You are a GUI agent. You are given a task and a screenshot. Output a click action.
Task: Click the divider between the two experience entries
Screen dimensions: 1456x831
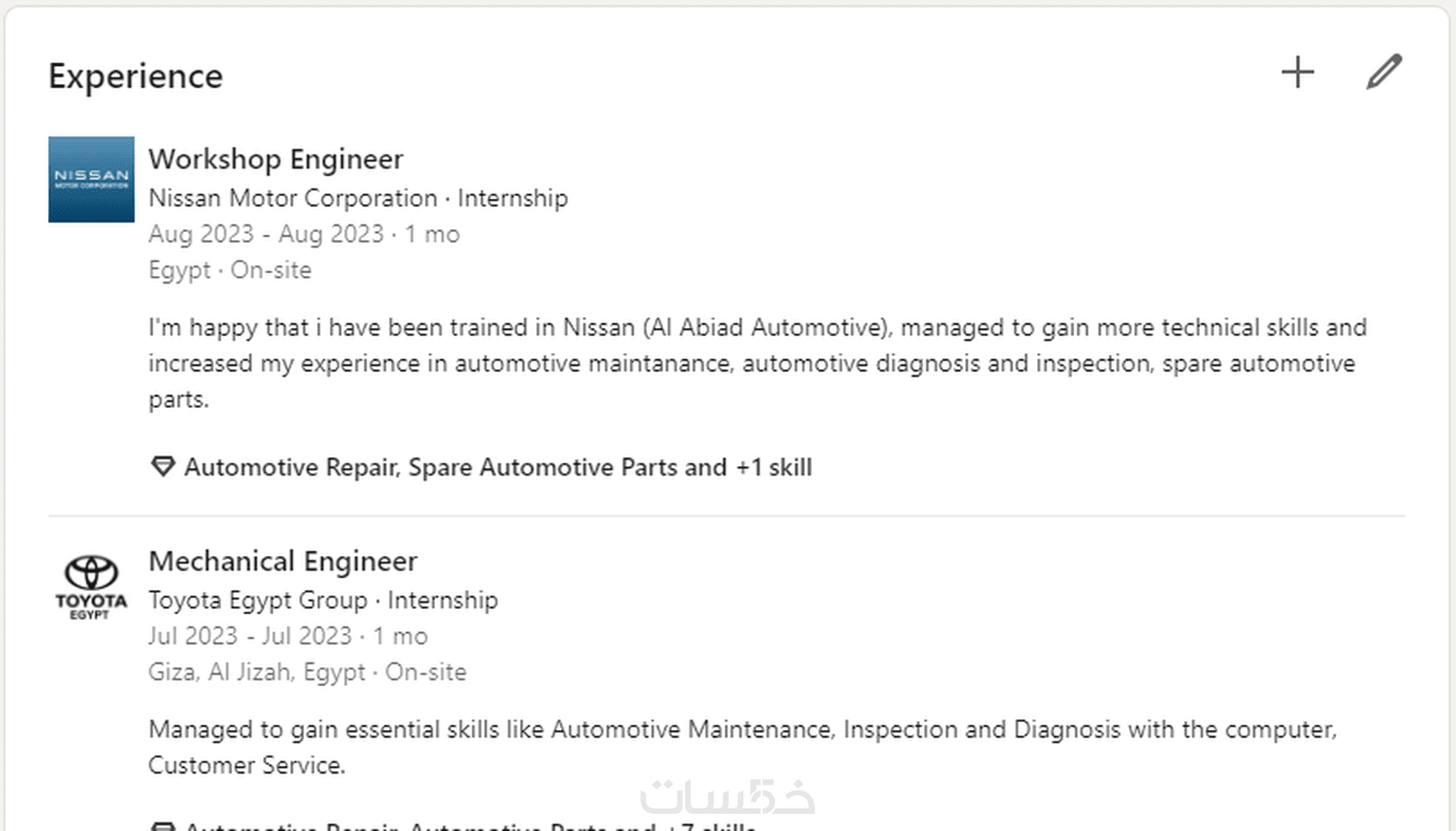pos(726,516)
